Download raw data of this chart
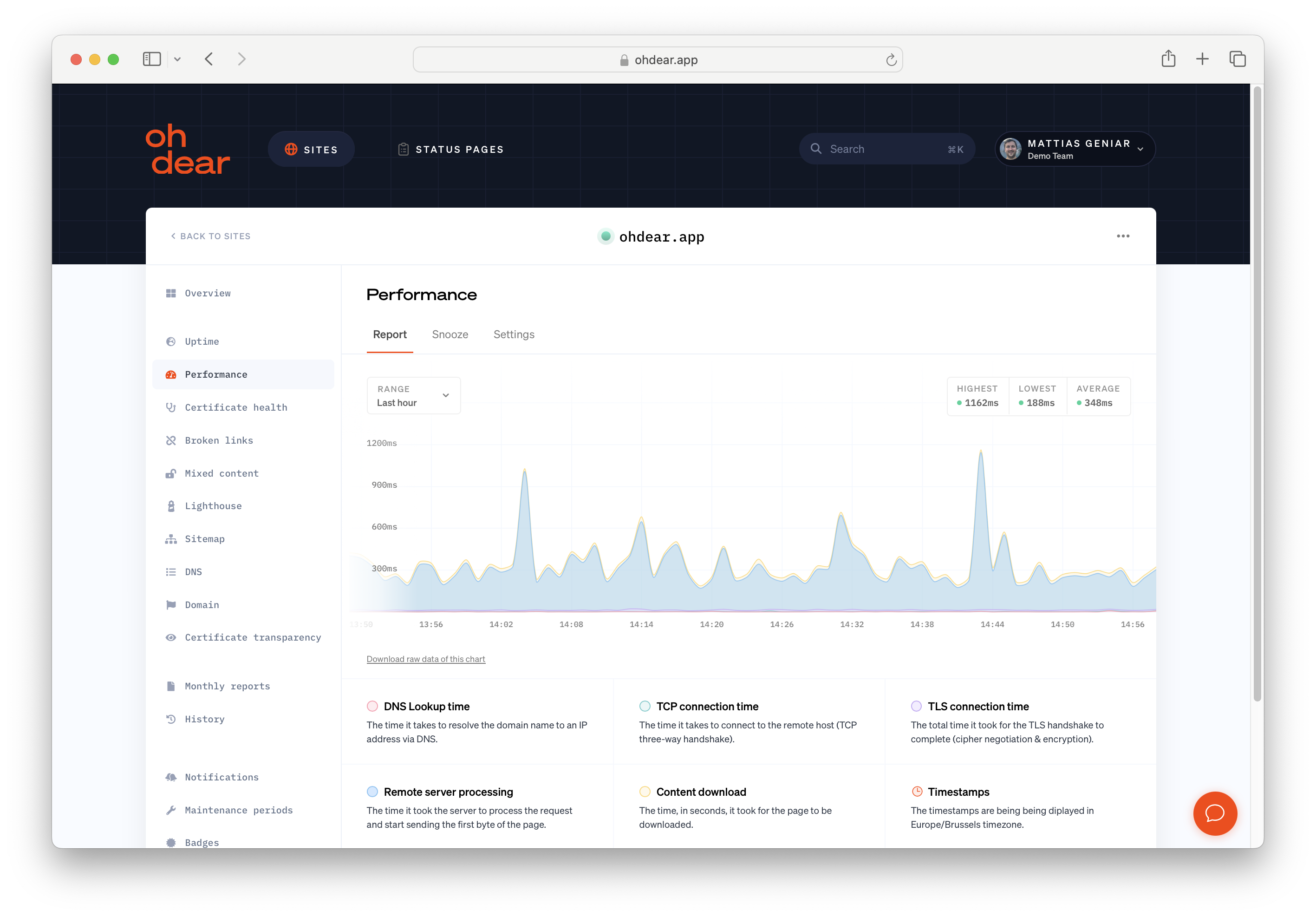Viewport: 1316px width, 917px height. click(x=425, y=658)
